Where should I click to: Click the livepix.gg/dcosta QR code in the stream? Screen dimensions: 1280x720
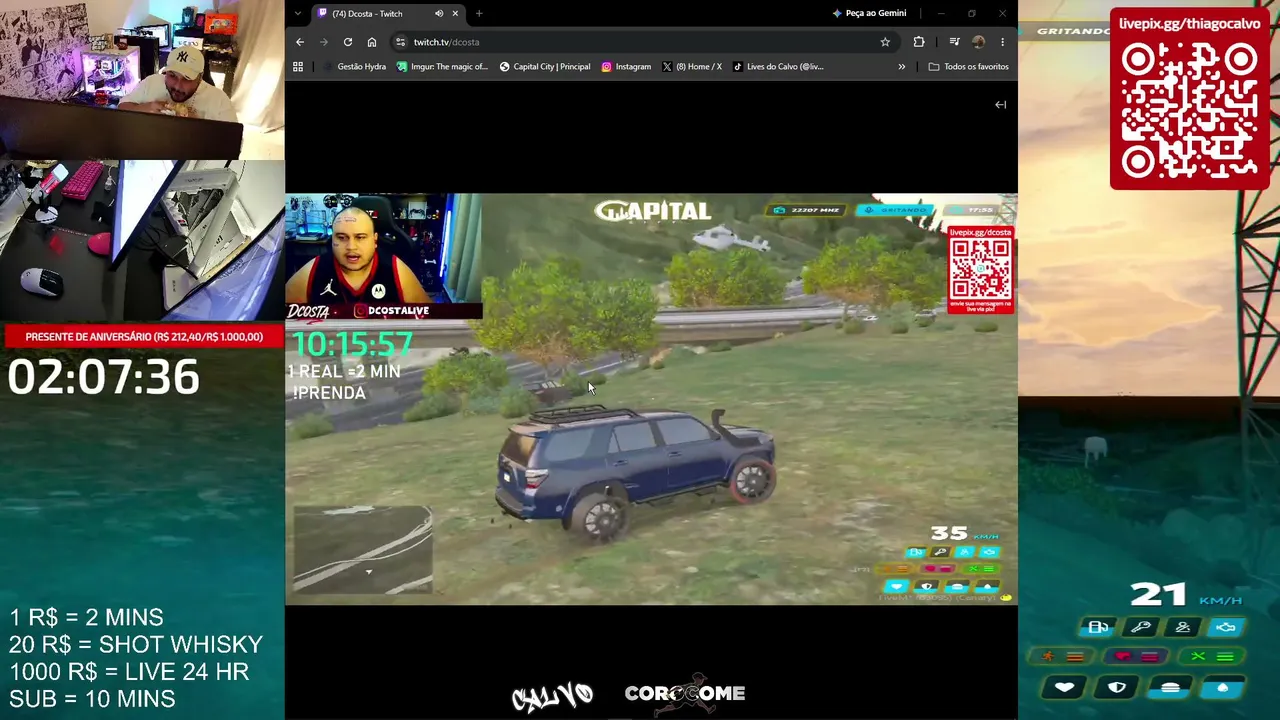981,268
